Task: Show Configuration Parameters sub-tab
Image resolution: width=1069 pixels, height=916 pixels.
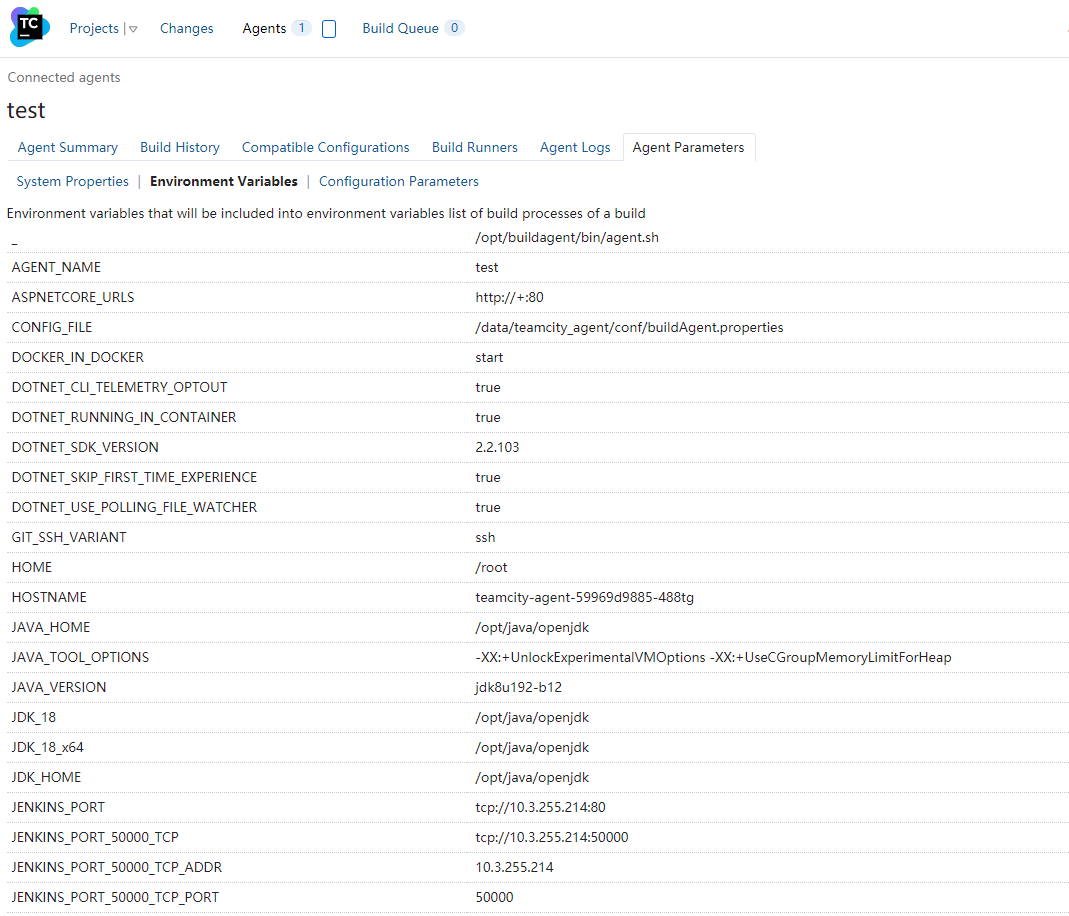Action: tap(399, 181)
